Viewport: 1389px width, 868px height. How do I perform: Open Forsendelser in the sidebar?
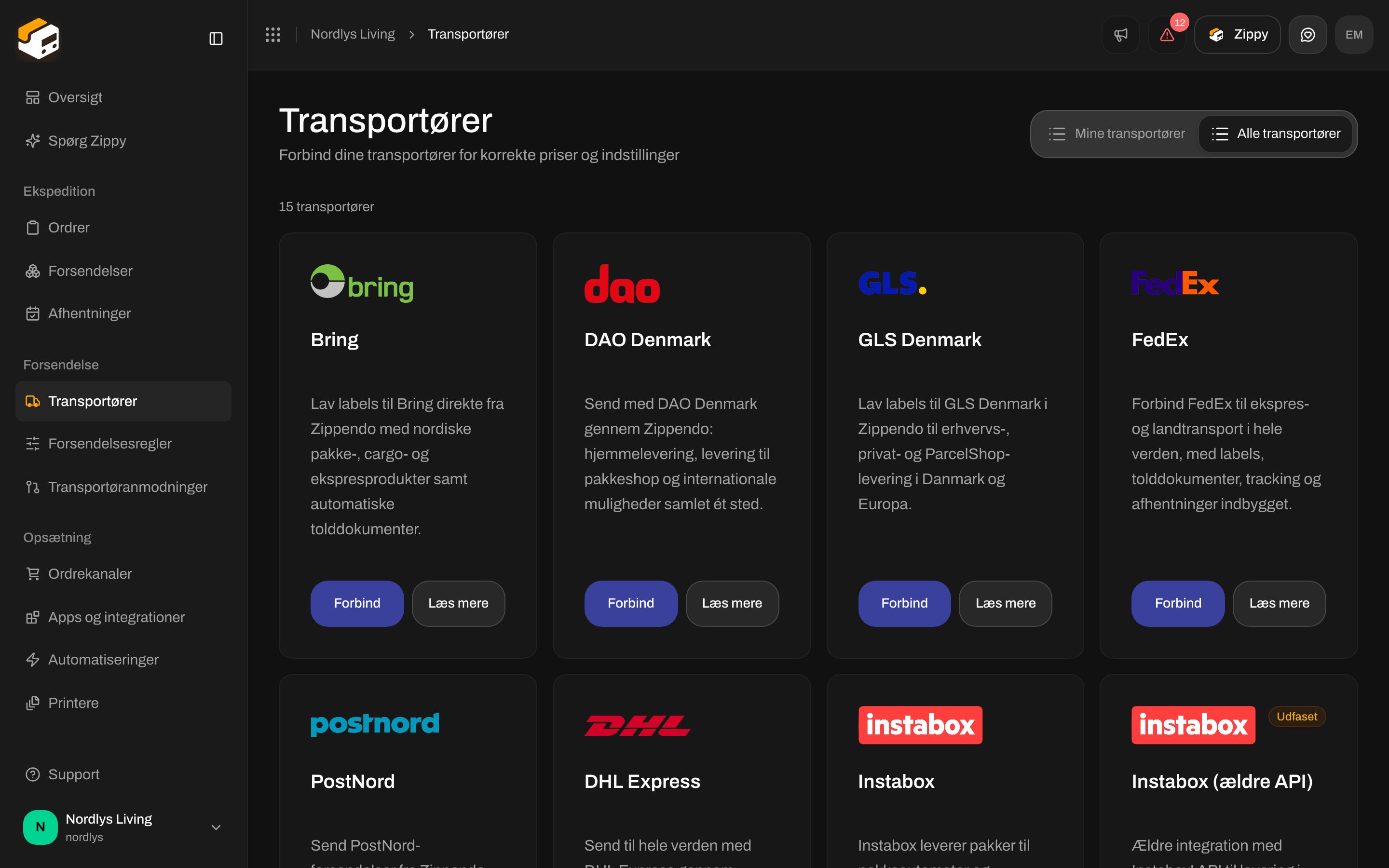coord(123,271)
